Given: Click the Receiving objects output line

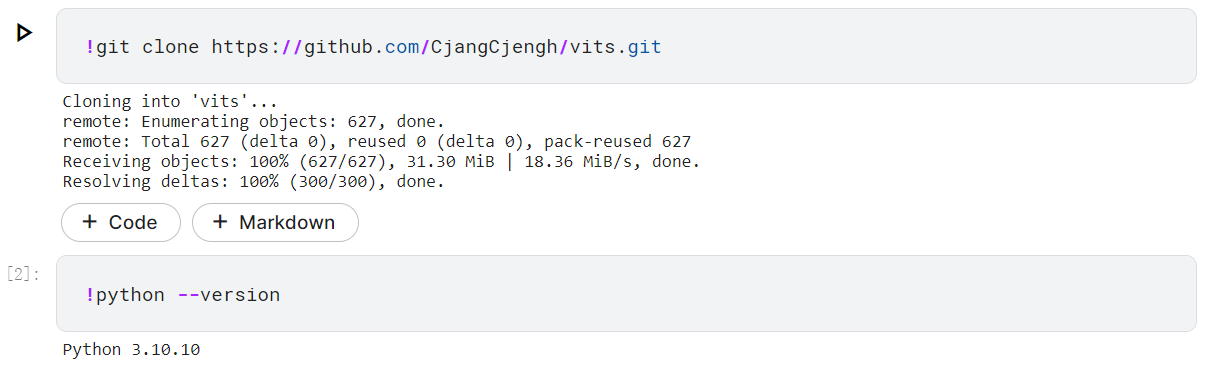Looking at the screenshot, I should coord(381,161).
